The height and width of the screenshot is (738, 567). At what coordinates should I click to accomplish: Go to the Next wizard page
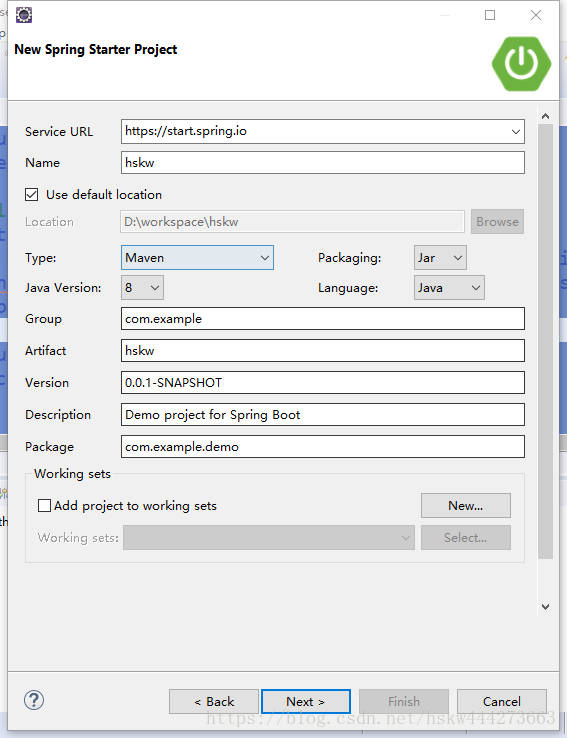pyautogui.click(x=306, y=701)
